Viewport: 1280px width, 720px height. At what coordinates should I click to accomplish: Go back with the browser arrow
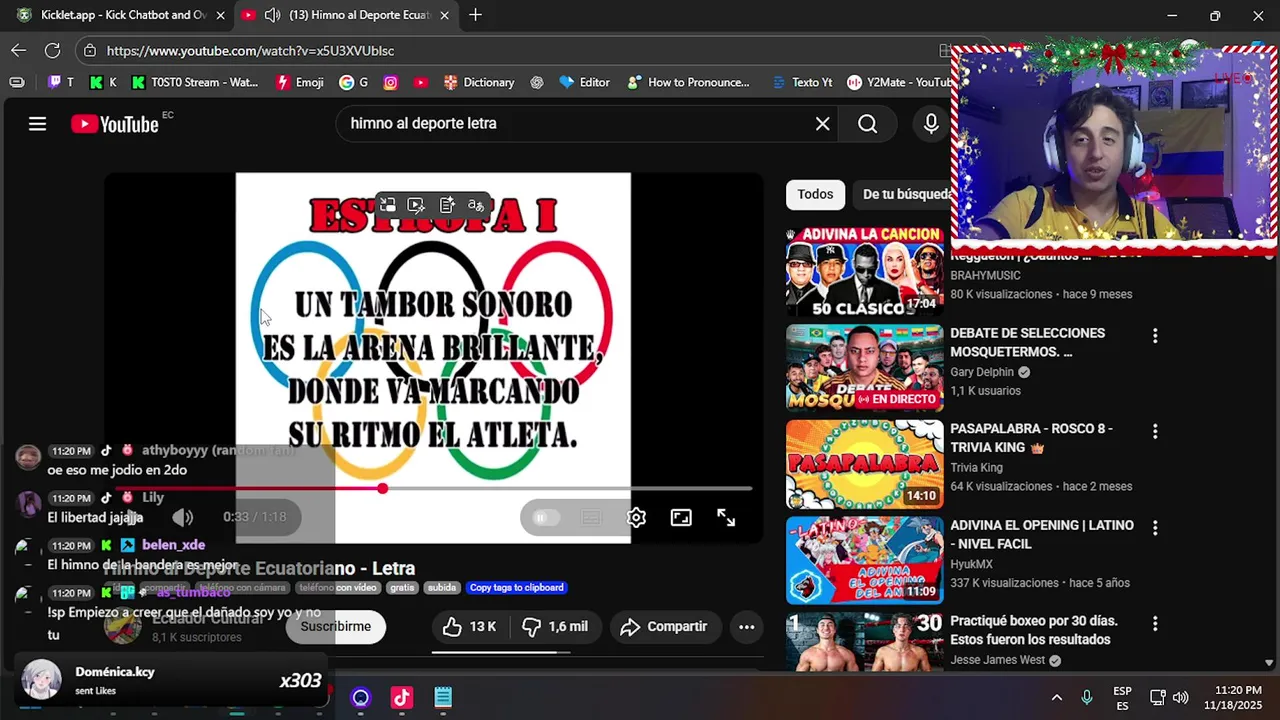[x=19, y=50]
